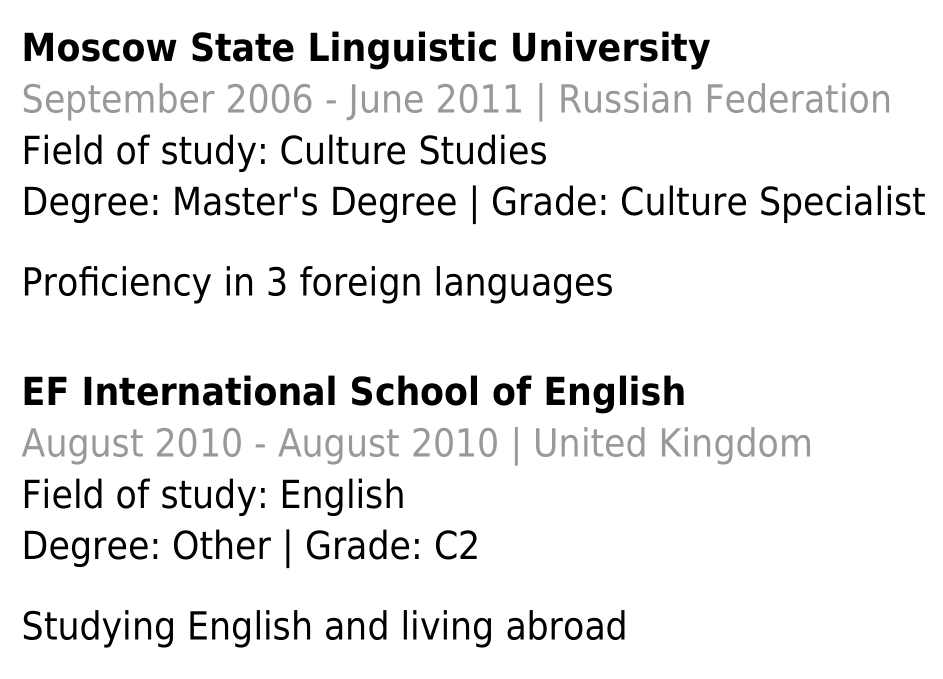Click the United Kingdom location text
Image resolution: width=943 pixels, height=679 pixels.
point(673,444)
